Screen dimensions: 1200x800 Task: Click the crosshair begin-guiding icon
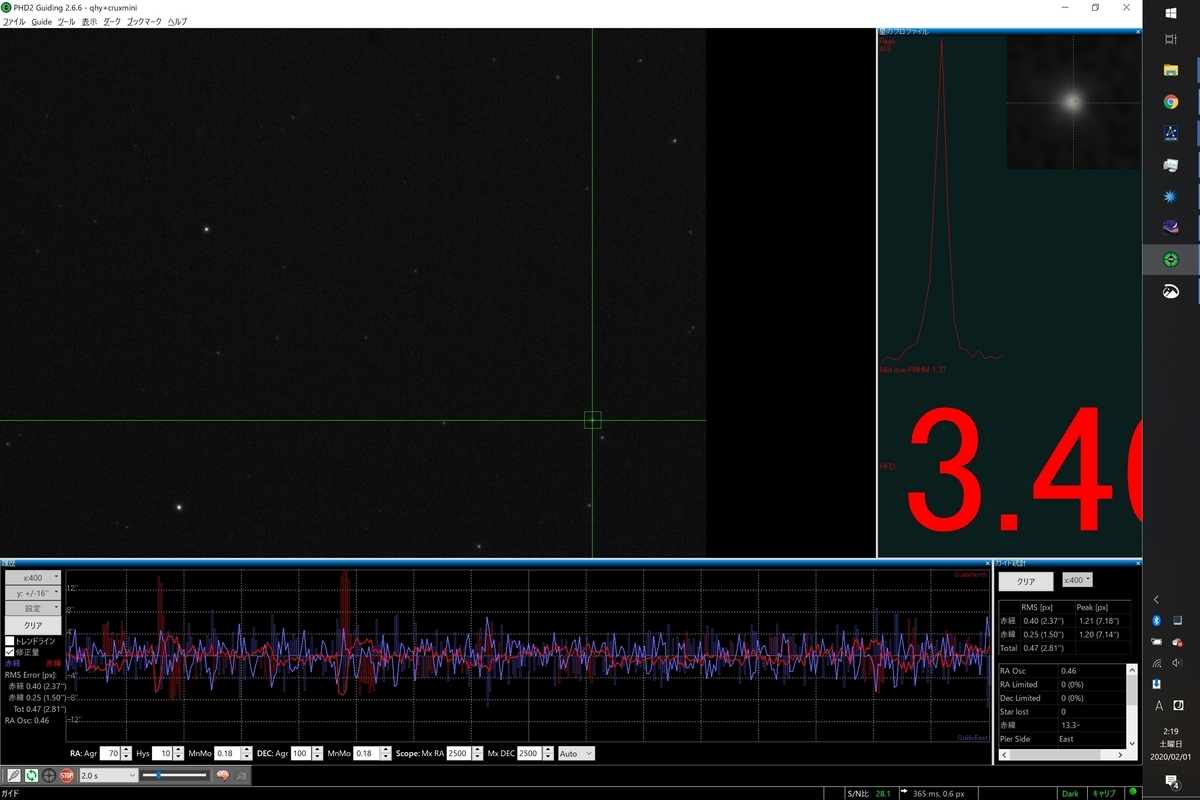click(49, 775)
